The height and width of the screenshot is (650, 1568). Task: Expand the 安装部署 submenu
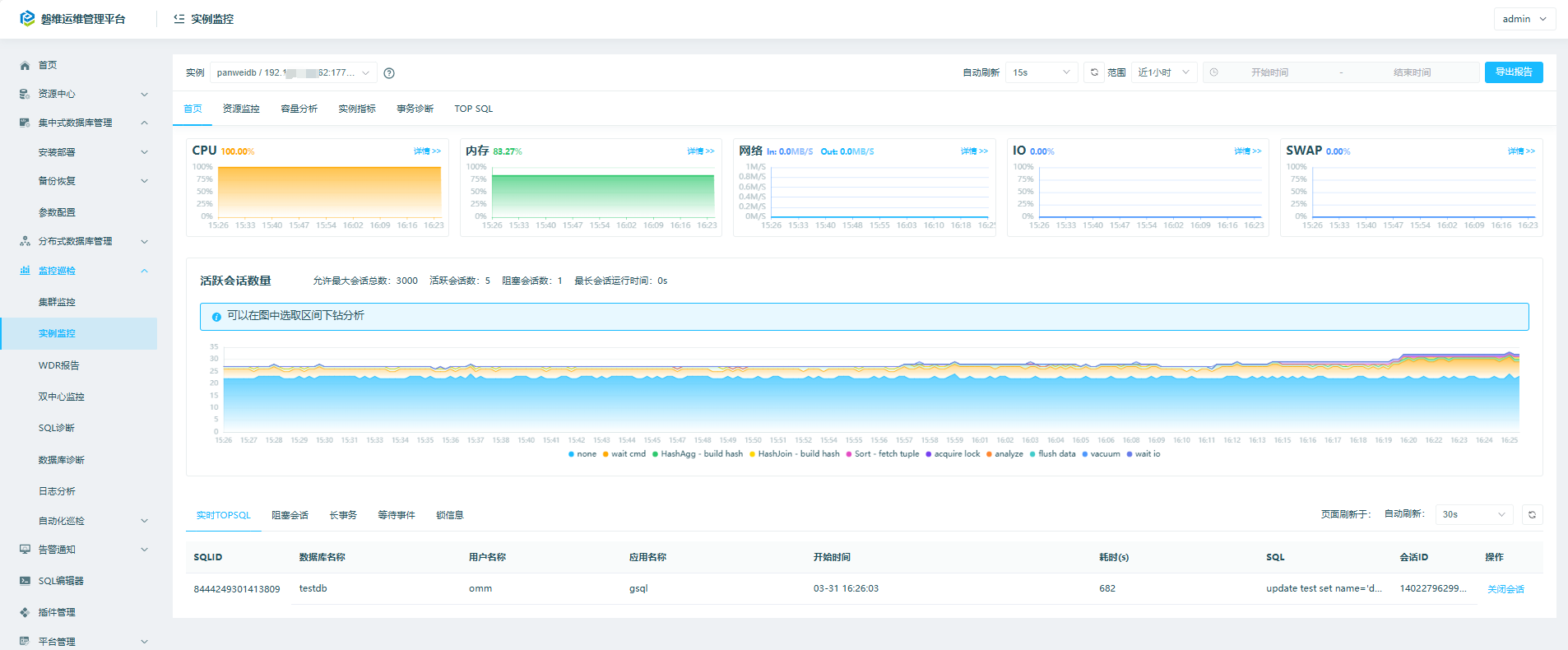[144, 152]
